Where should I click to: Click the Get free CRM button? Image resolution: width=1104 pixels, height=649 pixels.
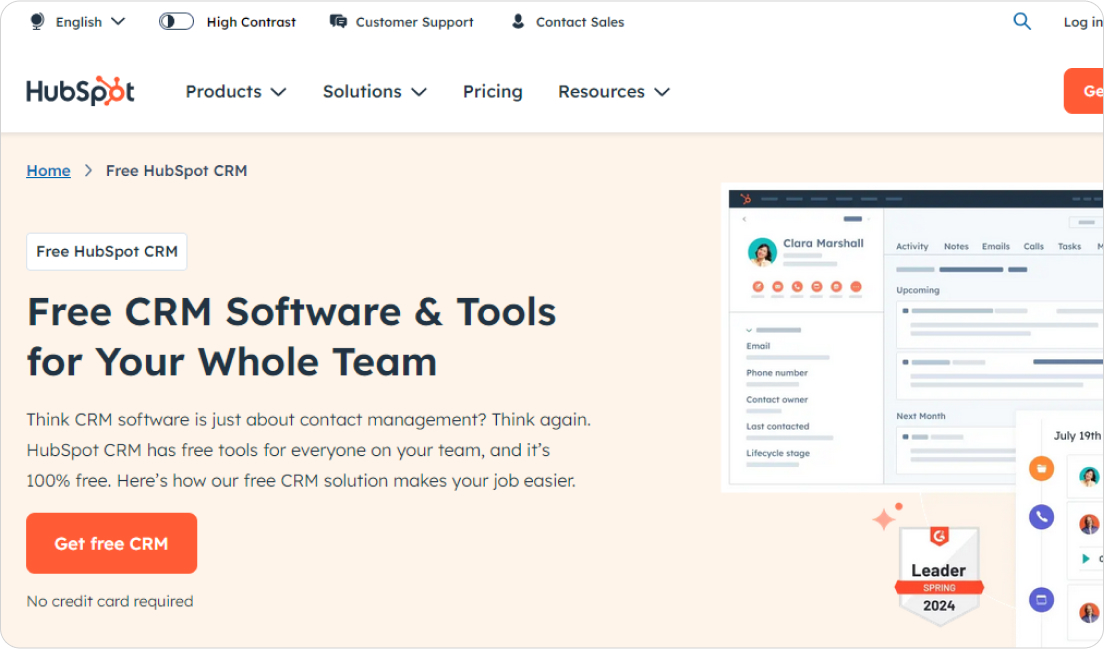tap(111, 543)
